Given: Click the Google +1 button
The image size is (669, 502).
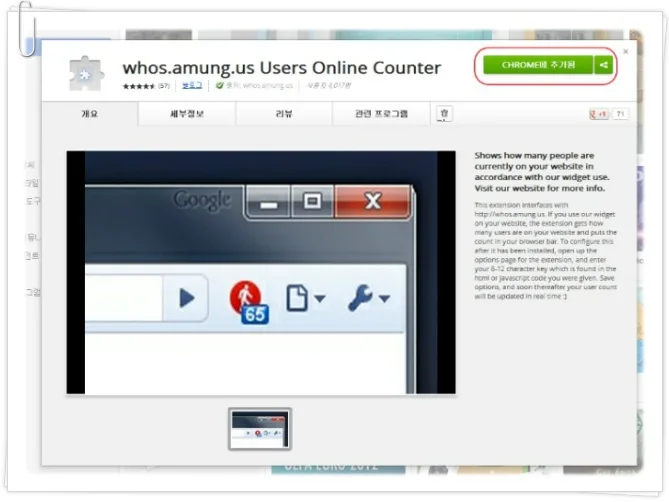Looking at the screenshot, I should 599,114.
